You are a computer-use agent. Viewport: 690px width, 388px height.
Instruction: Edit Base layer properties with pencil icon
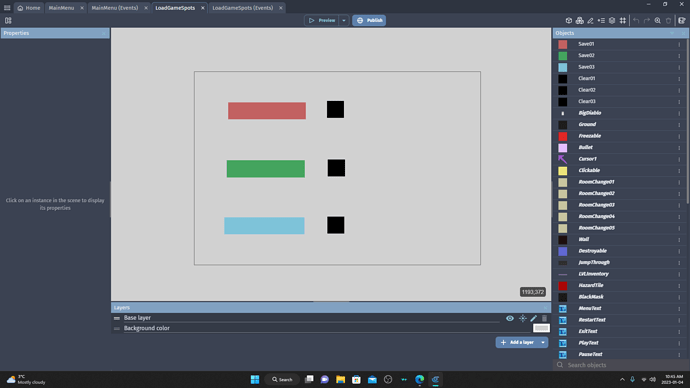533,318
